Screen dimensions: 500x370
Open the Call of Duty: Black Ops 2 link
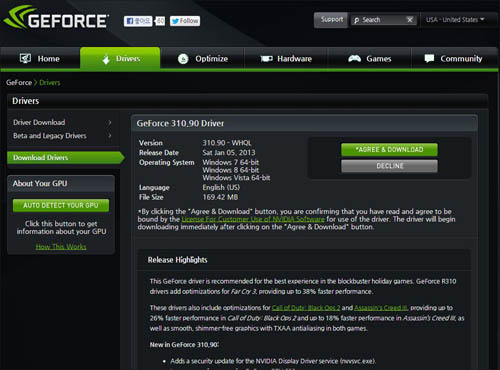tap(306, 308)
